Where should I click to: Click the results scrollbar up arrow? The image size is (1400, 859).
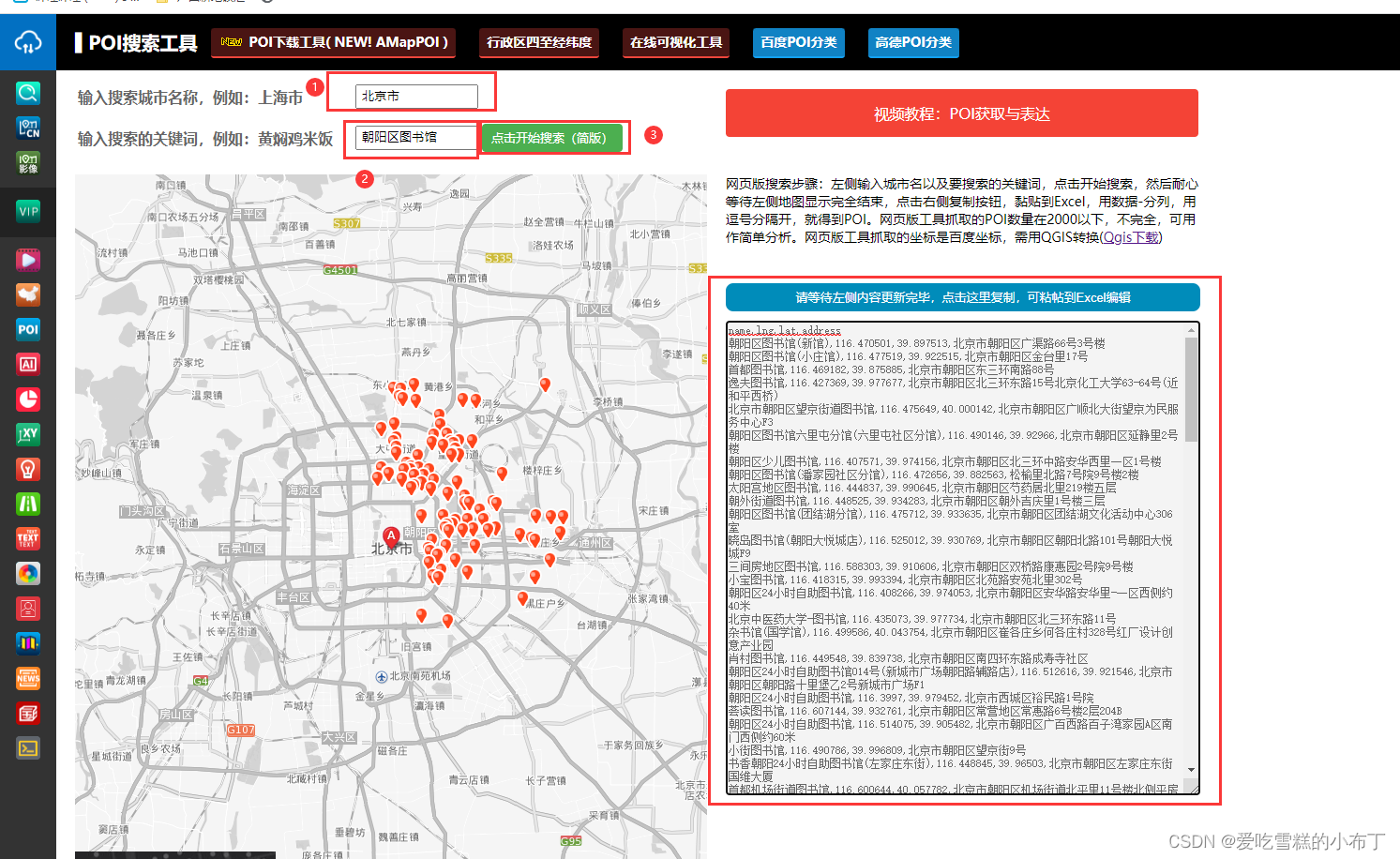(x=1192, y=330)
